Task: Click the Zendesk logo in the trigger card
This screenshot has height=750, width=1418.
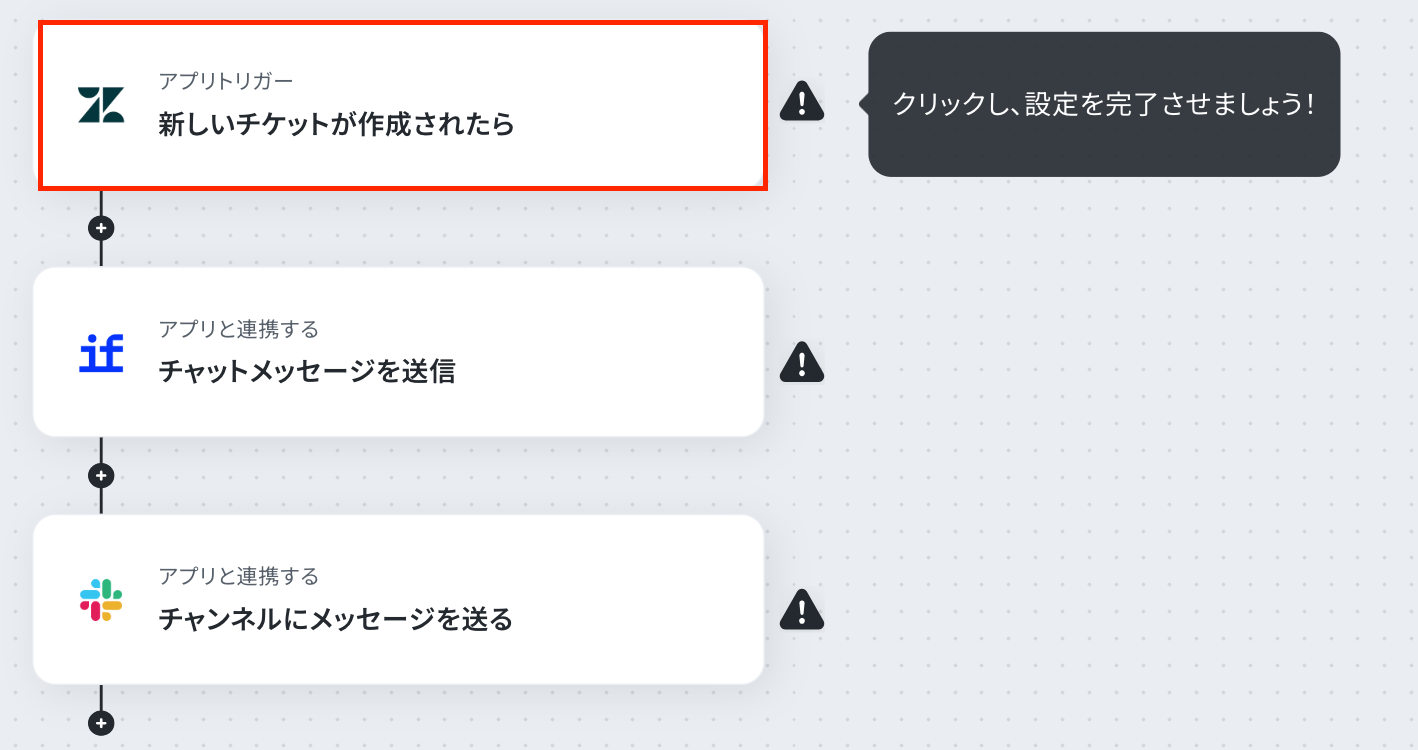Action: coord(101,105)
